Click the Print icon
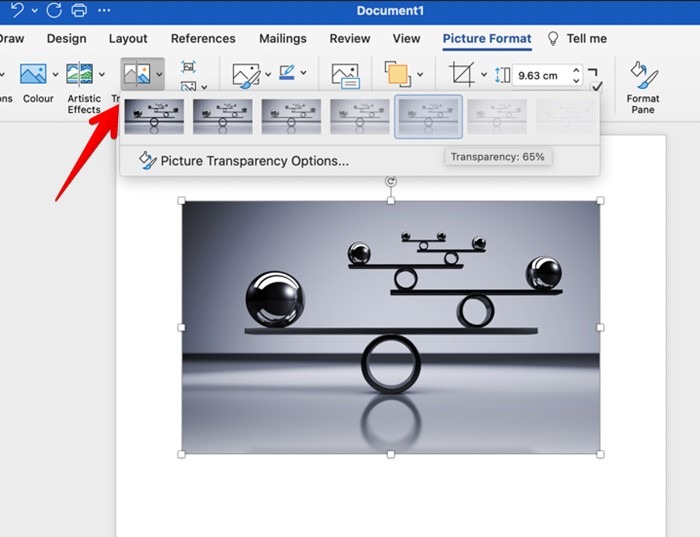This screenshot has height=537, width=700. pyautogui.click(x=79, y=10)
